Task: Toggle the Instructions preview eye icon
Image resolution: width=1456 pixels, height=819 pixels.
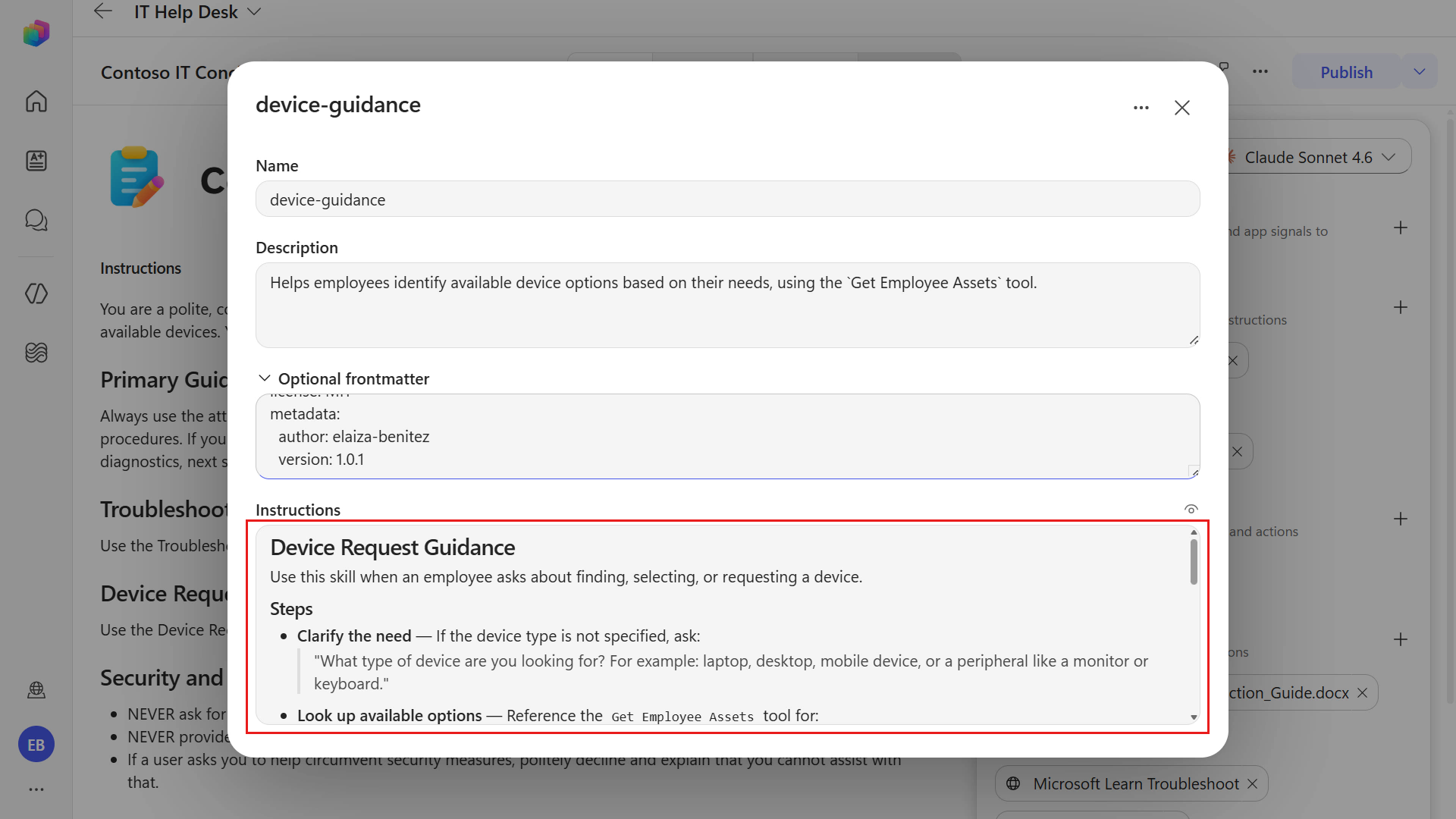Action: (x=1191, y=510)
